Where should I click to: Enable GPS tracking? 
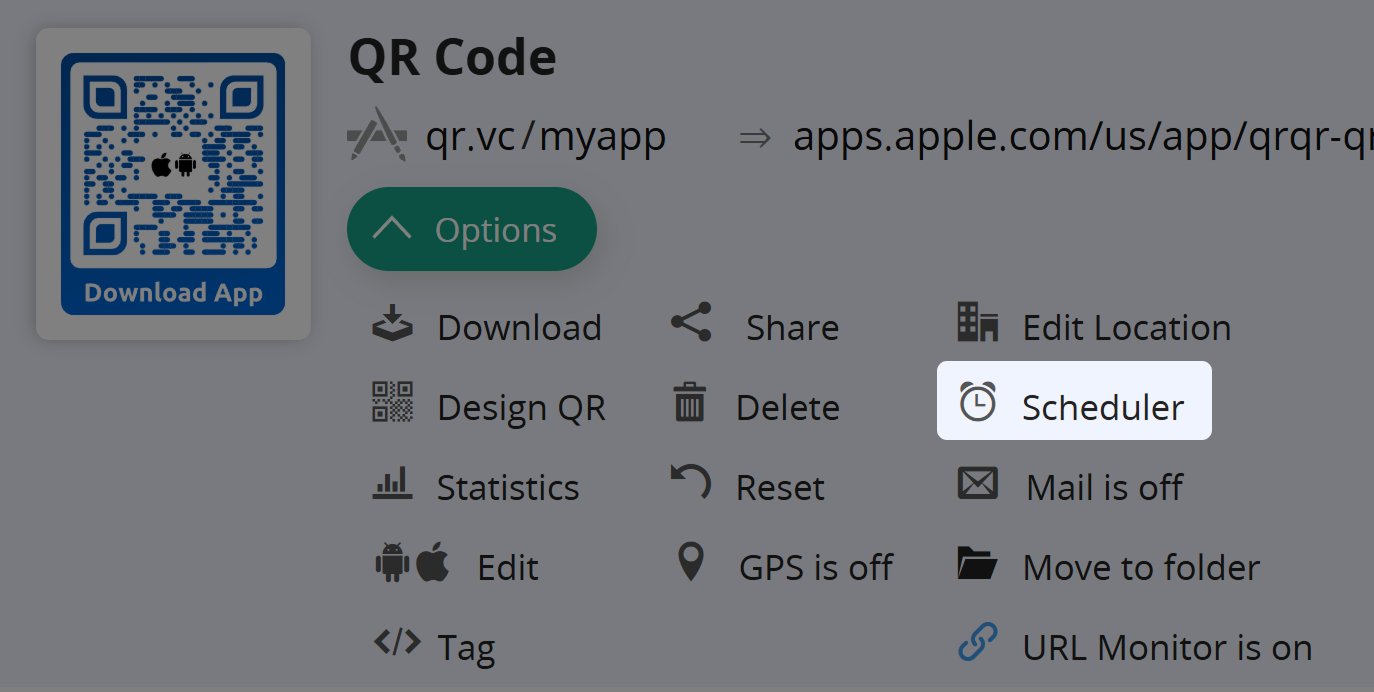click(x=690, y=564)
